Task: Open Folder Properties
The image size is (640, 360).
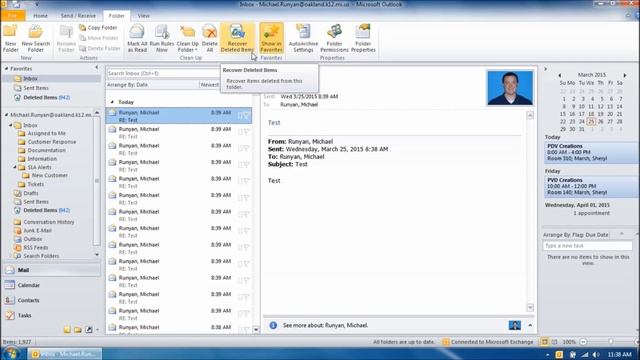Action: pyautogui.click(x=363, y=38)
